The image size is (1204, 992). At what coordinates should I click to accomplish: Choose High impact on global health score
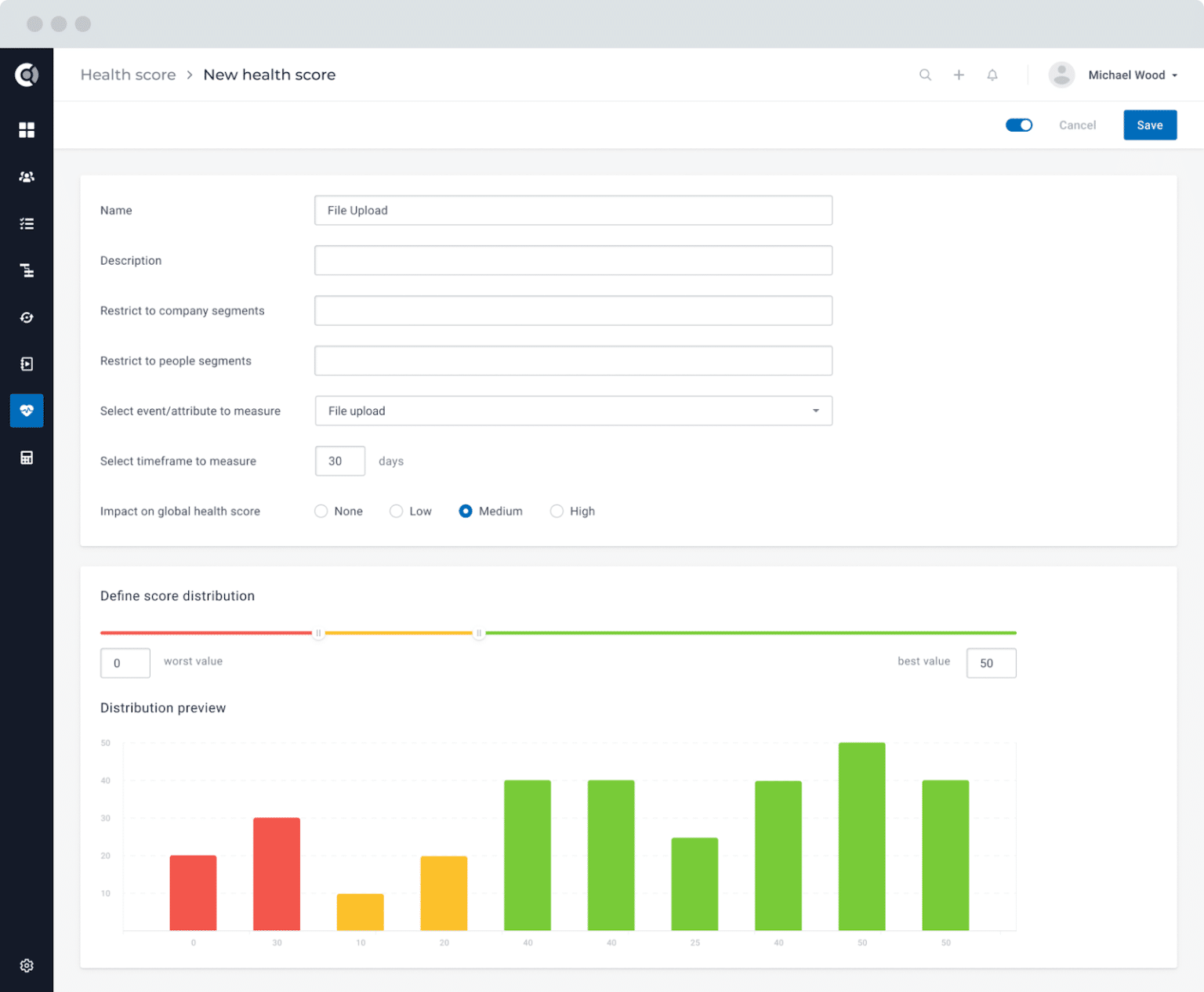click(x=557, y=511)
